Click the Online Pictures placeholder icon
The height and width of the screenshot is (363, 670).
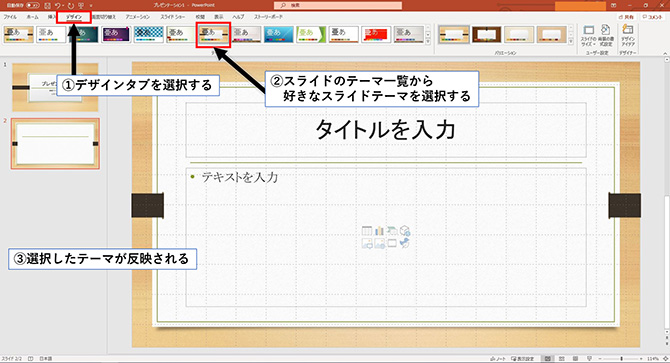click(x=379, y=243)
